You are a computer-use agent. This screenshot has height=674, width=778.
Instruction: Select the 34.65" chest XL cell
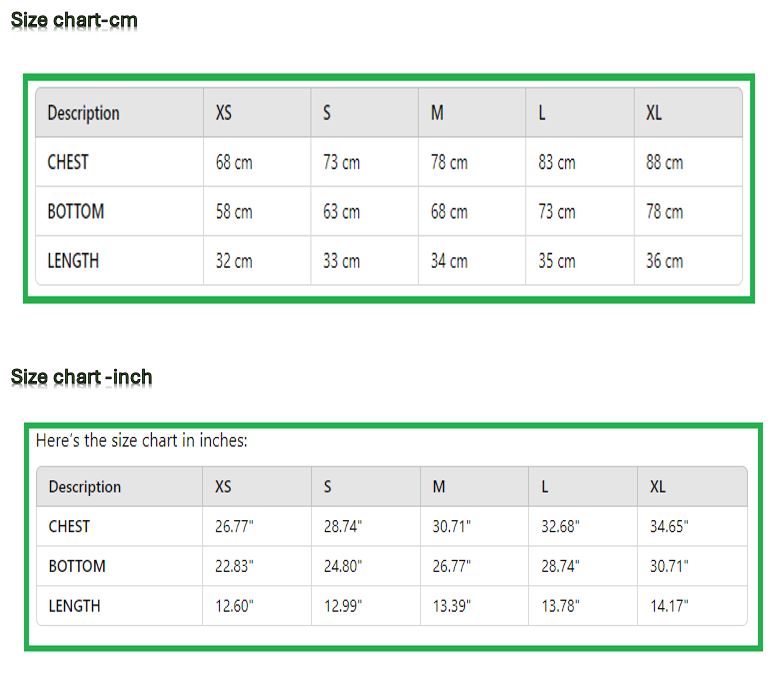click(x=669, y=527)
